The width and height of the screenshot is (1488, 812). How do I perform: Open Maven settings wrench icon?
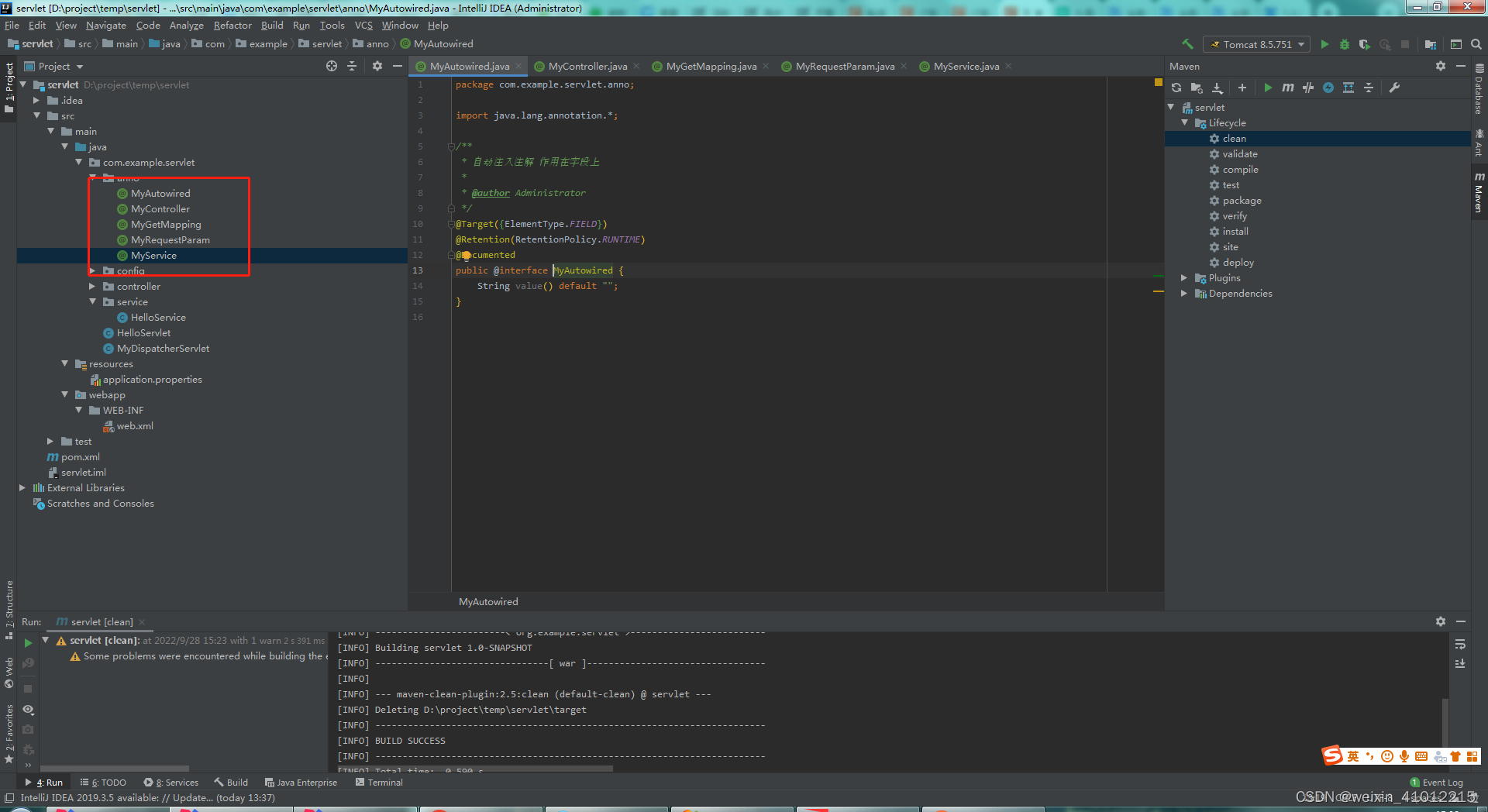1394,88
